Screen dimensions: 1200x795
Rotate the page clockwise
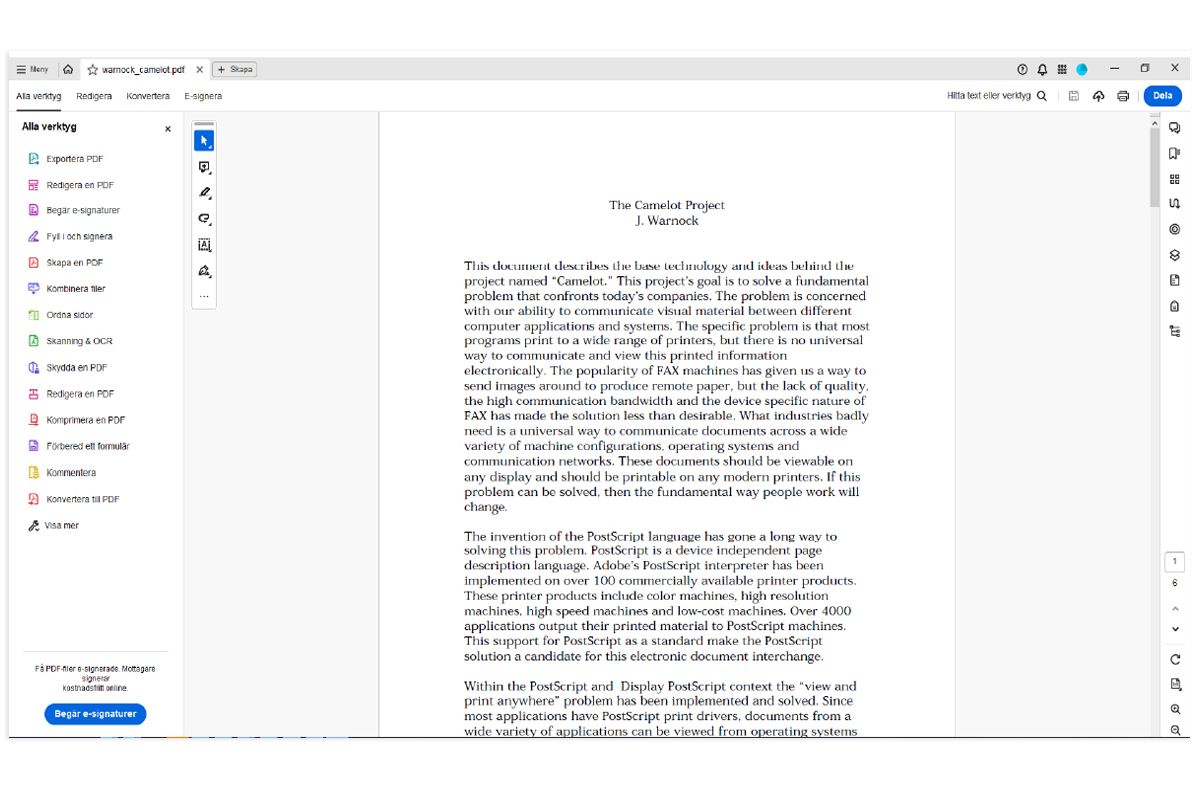[x=1175, y=659]
